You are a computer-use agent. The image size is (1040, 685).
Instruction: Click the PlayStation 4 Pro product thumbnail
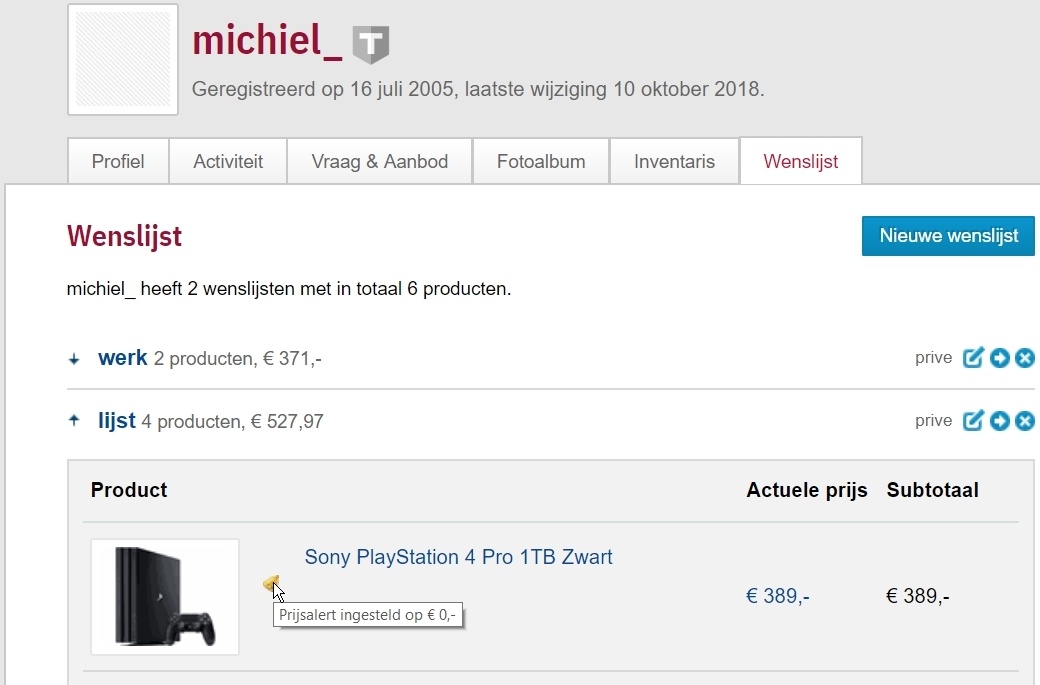click(165, 597)
